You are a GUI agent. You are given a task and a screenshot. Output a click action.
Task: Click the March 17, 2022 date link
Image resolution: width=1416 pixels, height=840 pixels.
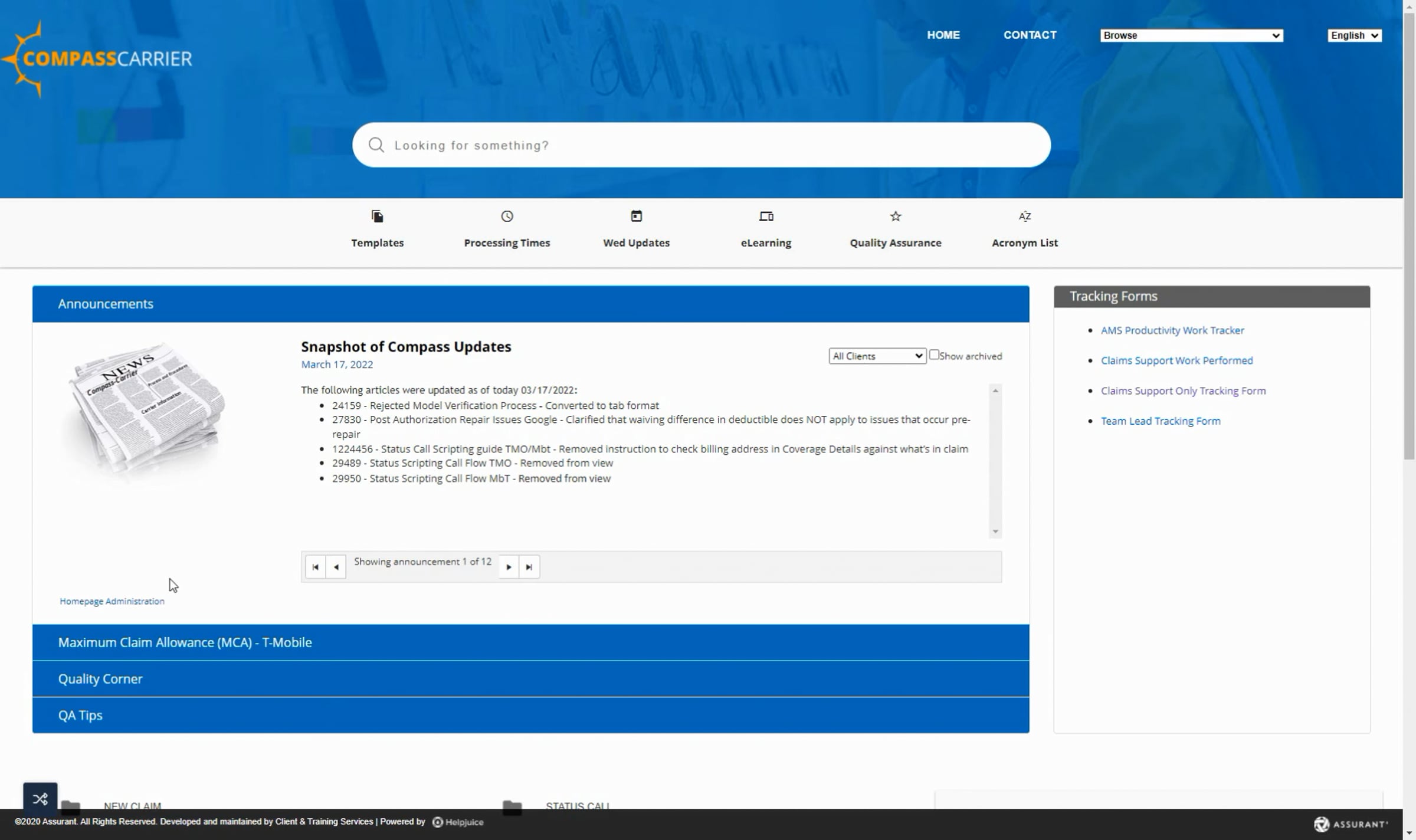(x=337, y=365)
